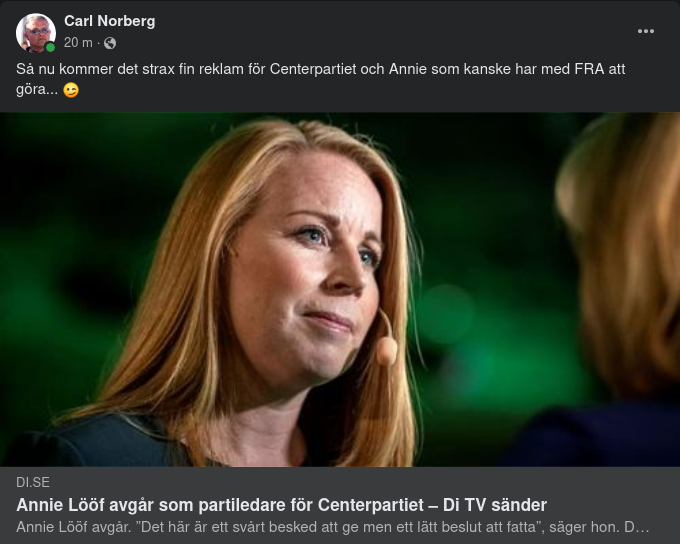
Task: Click the DI.SE source label
Action: point(33,482)
